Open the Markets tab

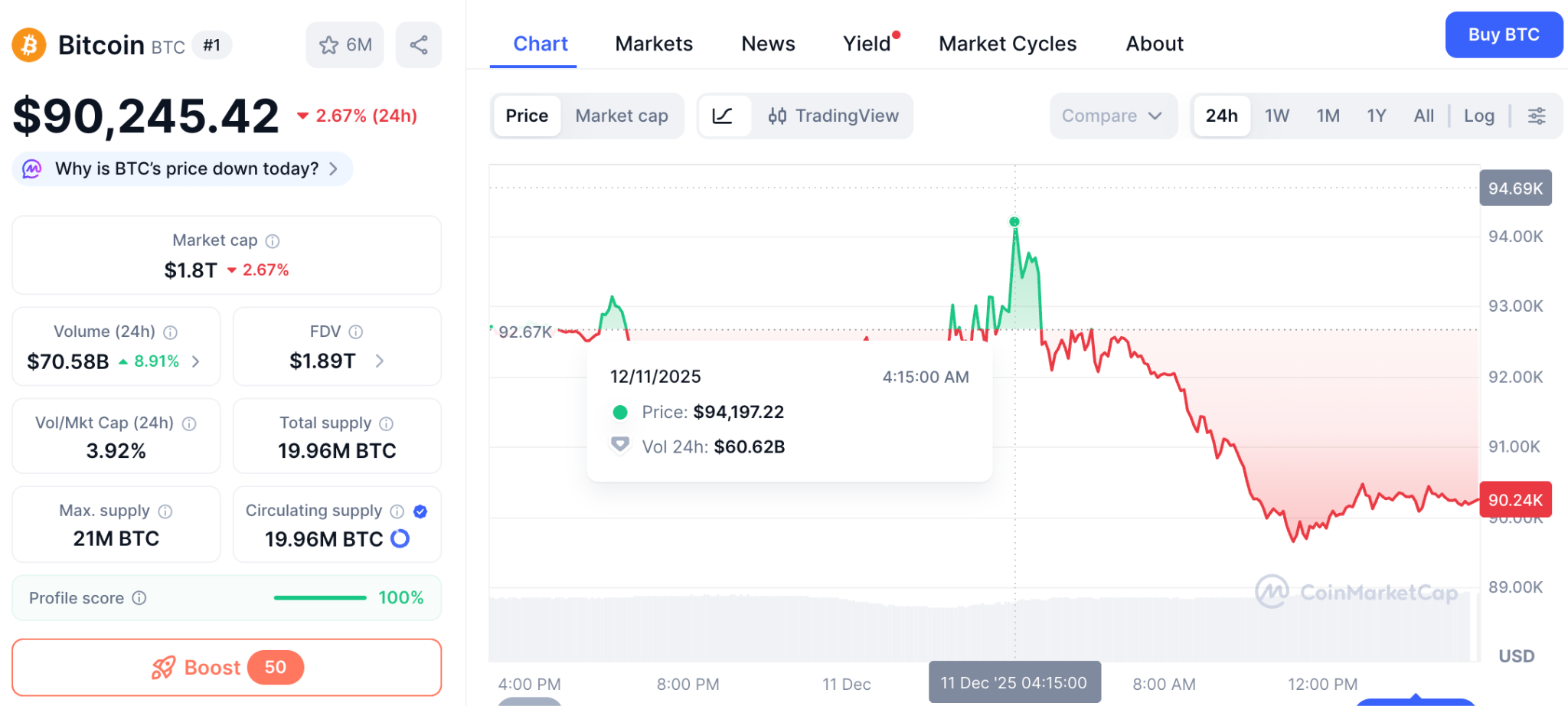coord(654,44)
